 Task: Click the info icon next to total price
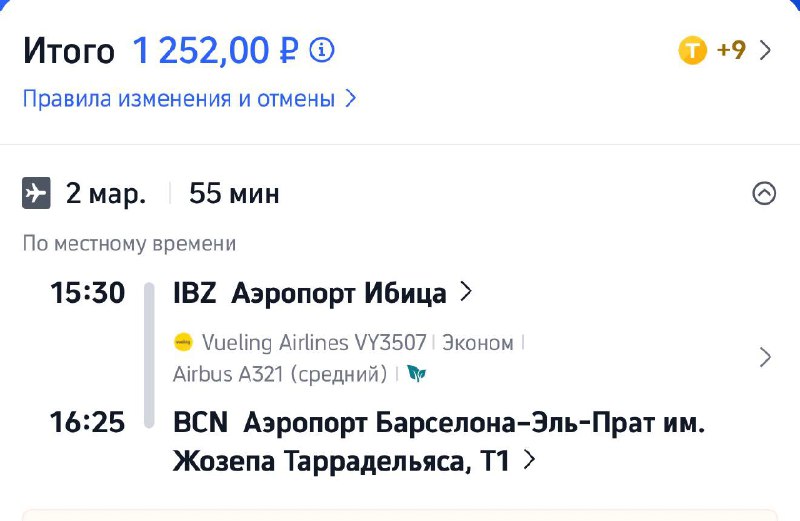(322, 50)
